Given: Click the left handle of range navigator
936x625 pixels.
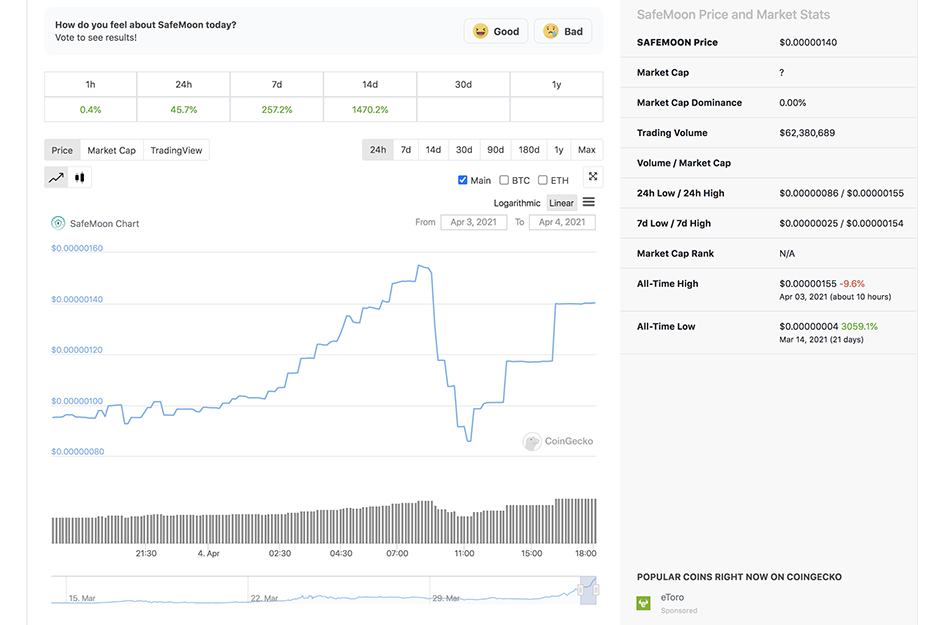Looking at the screenshot, I should pyautogui.click(x=581, y=591).
